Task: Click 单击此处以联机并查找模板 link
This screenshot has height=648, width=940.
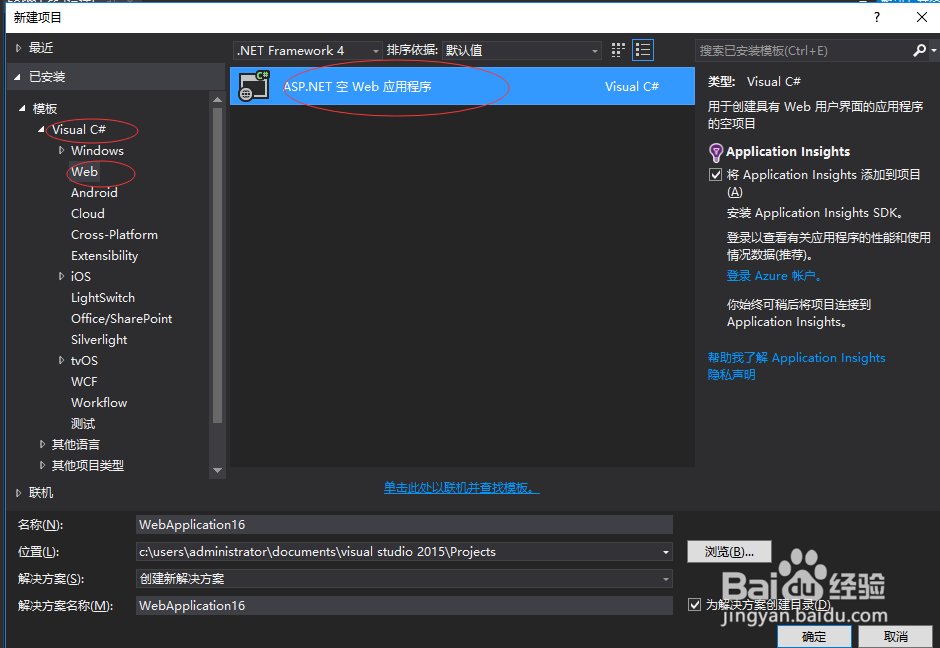Action: coord(462,488)
